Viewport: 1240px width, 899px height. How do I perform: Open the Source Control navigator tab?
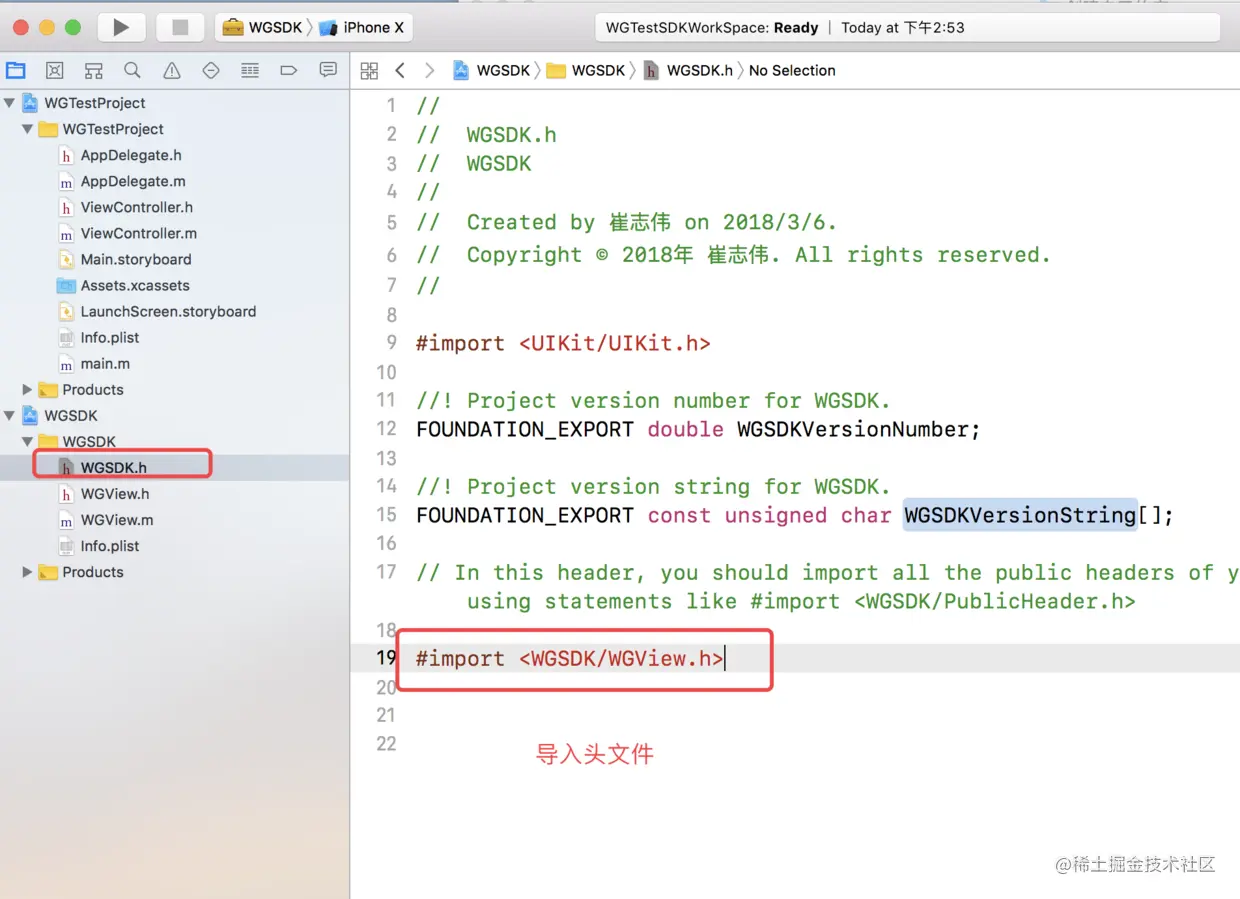click(x=55, y=70)
